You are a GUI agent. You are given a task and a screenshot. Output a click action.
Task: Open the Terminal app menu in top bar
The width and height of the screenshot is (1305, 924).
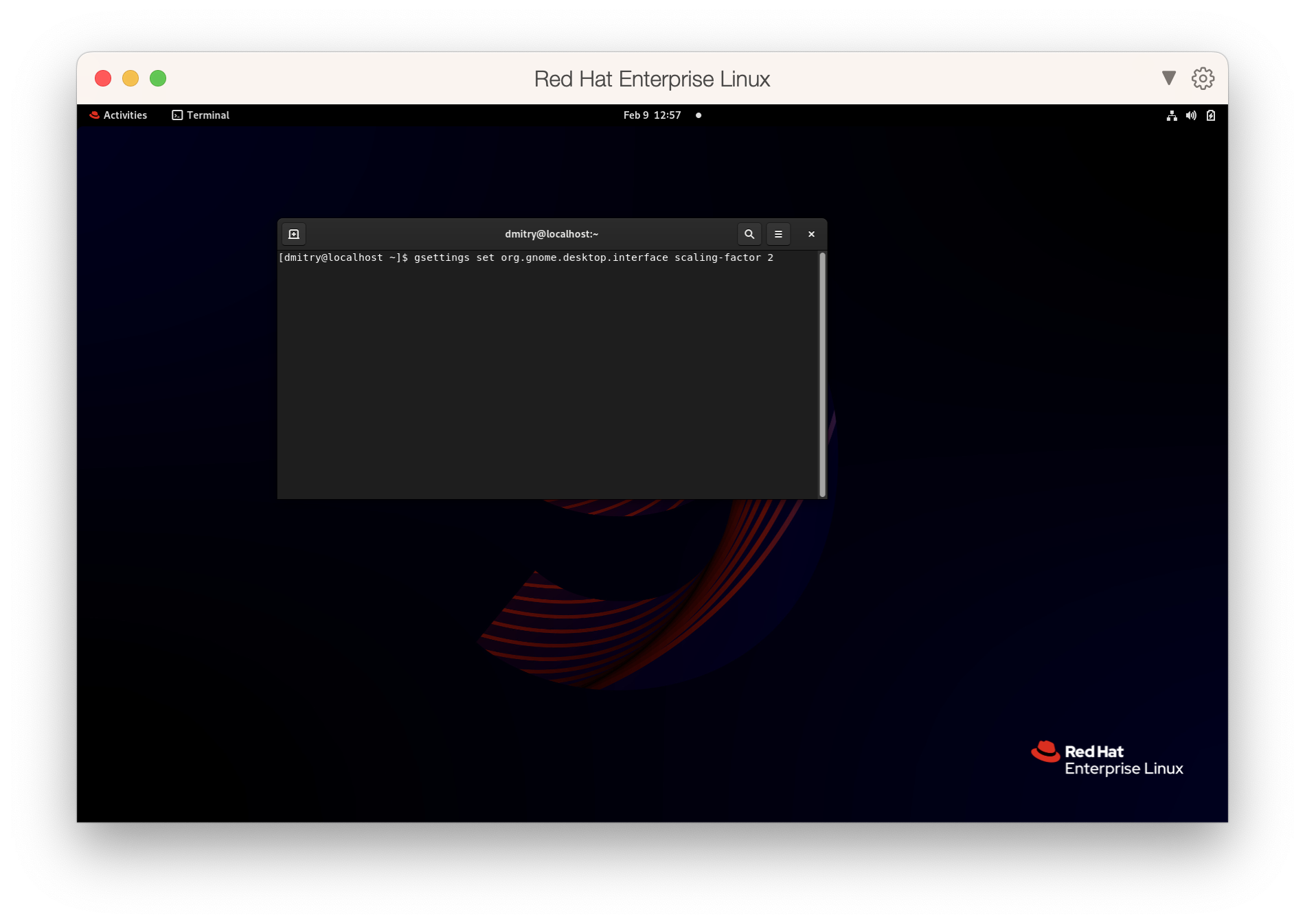click(x=201, y=115)
